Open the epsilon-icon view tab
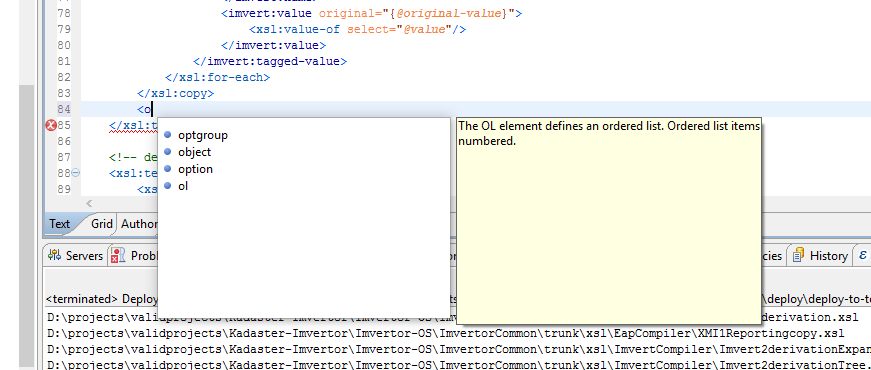The height and width of the screenshot is (370, 871). [x=863, y=255]
